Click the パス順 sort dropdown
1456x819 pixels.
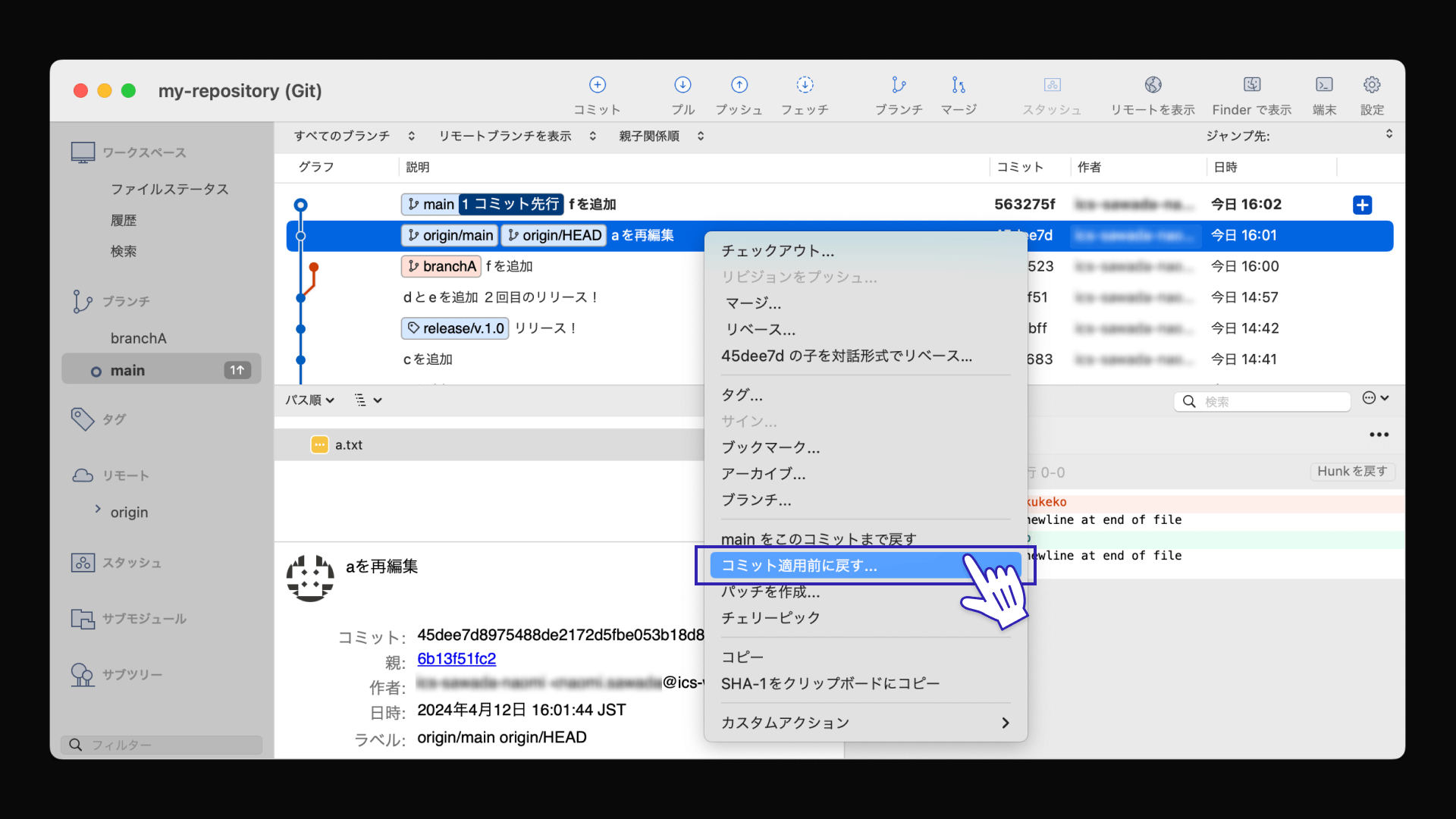click(309, 400)
